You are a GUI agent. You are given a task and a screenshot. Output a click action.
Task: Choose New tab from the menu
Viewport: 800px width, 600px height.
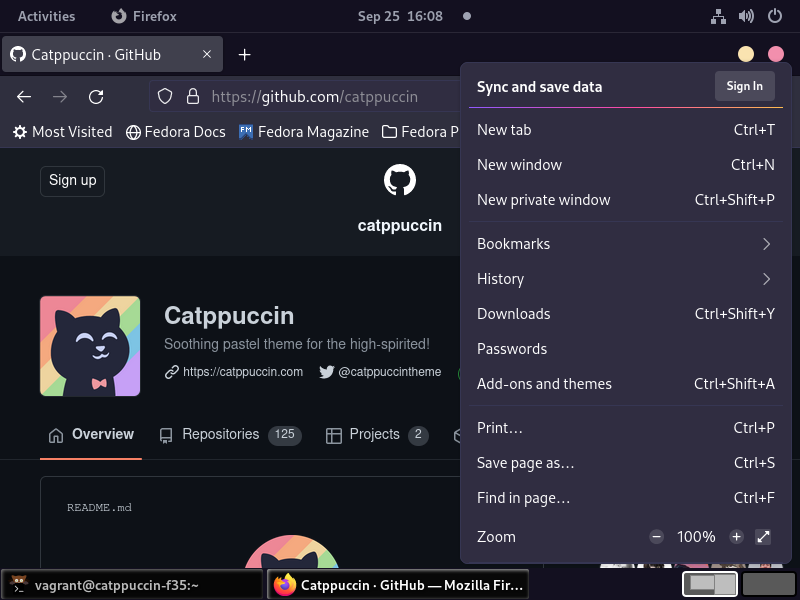[x=626, y=130]
